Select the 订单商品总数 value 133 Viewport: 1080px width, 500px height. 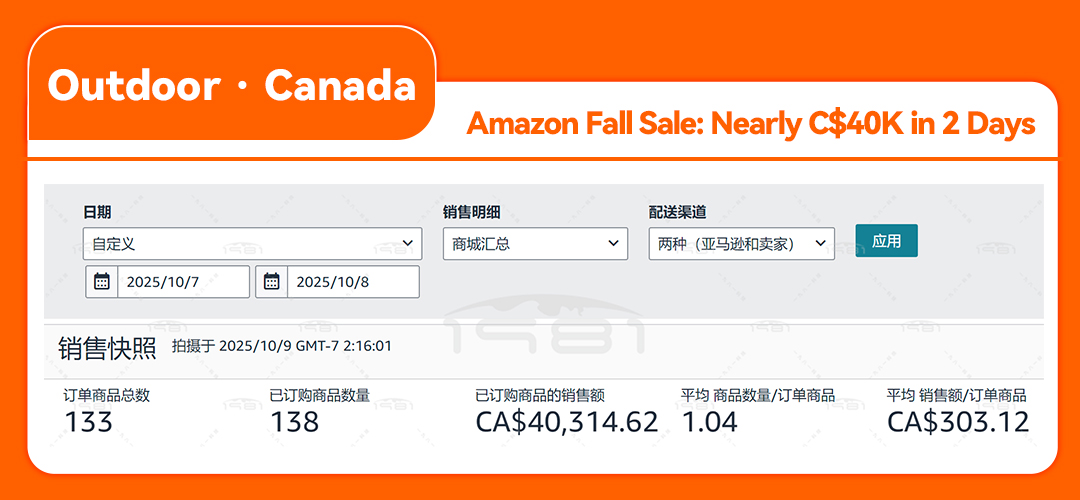pyautogui.click(x=89, y=422)
